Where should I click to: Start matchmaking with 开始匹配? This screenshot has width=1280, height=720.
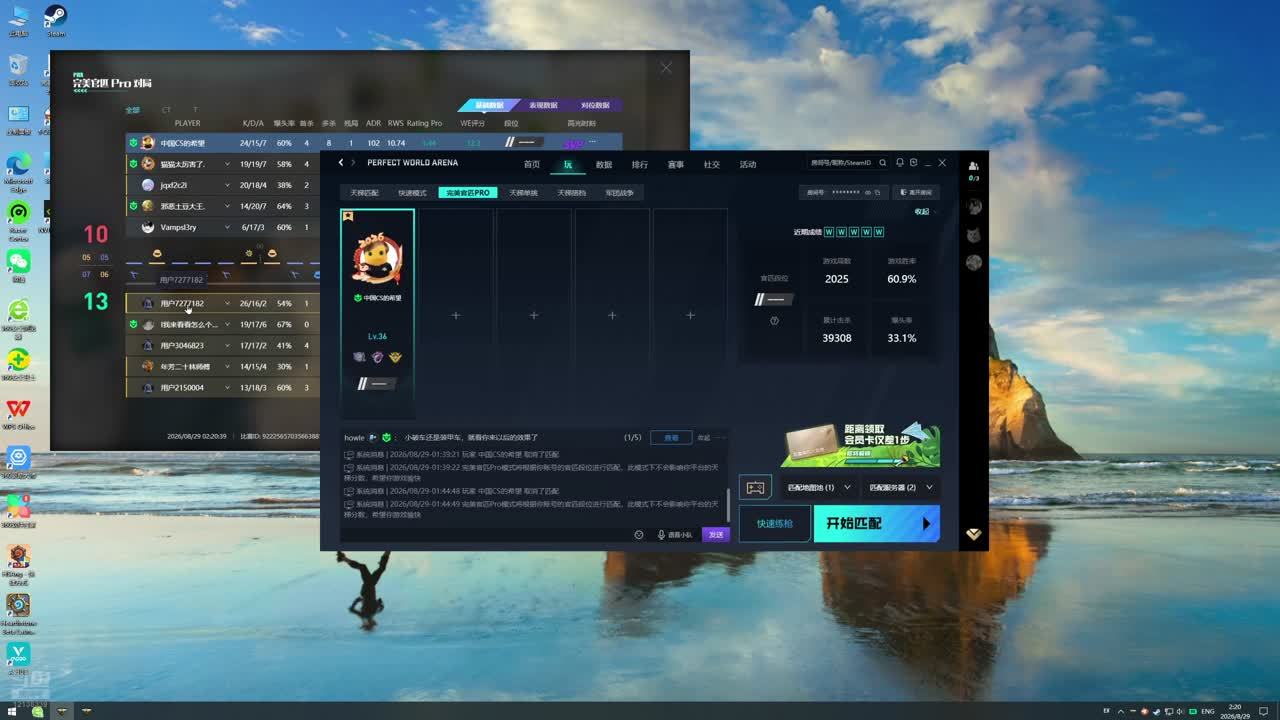[x=877, y=523]
